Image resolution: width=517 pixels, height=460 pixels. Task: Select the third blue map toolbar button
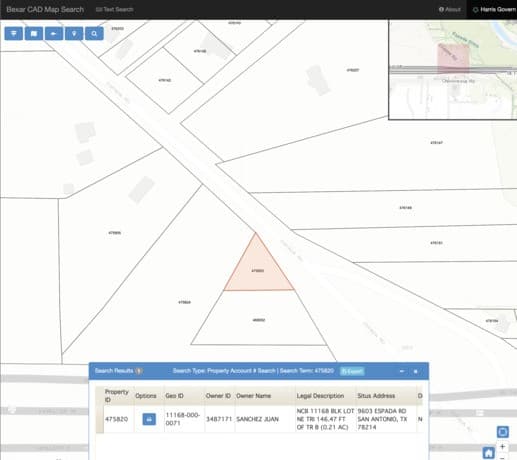click(54, 34)
